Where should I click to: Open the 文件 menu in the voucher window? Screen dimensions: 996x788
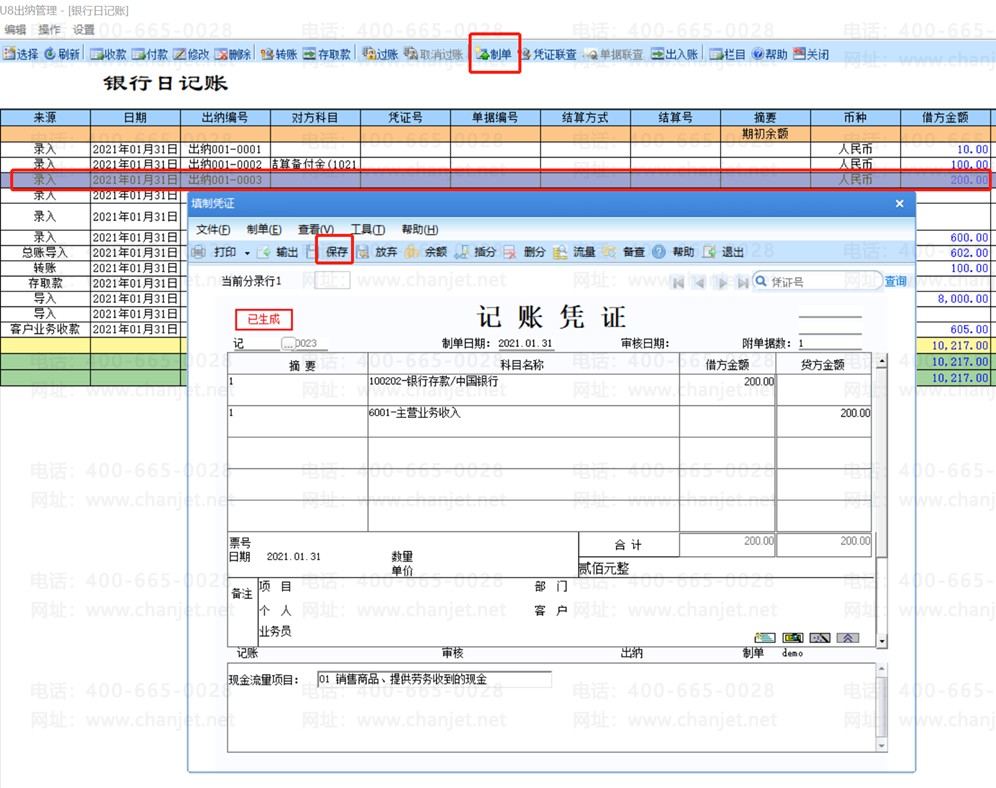click(213, 229)
